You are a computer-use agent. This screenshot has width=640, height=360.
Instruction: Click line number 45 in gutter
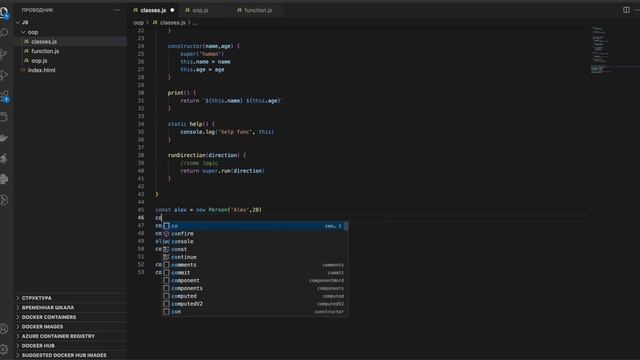coord(141,210)
